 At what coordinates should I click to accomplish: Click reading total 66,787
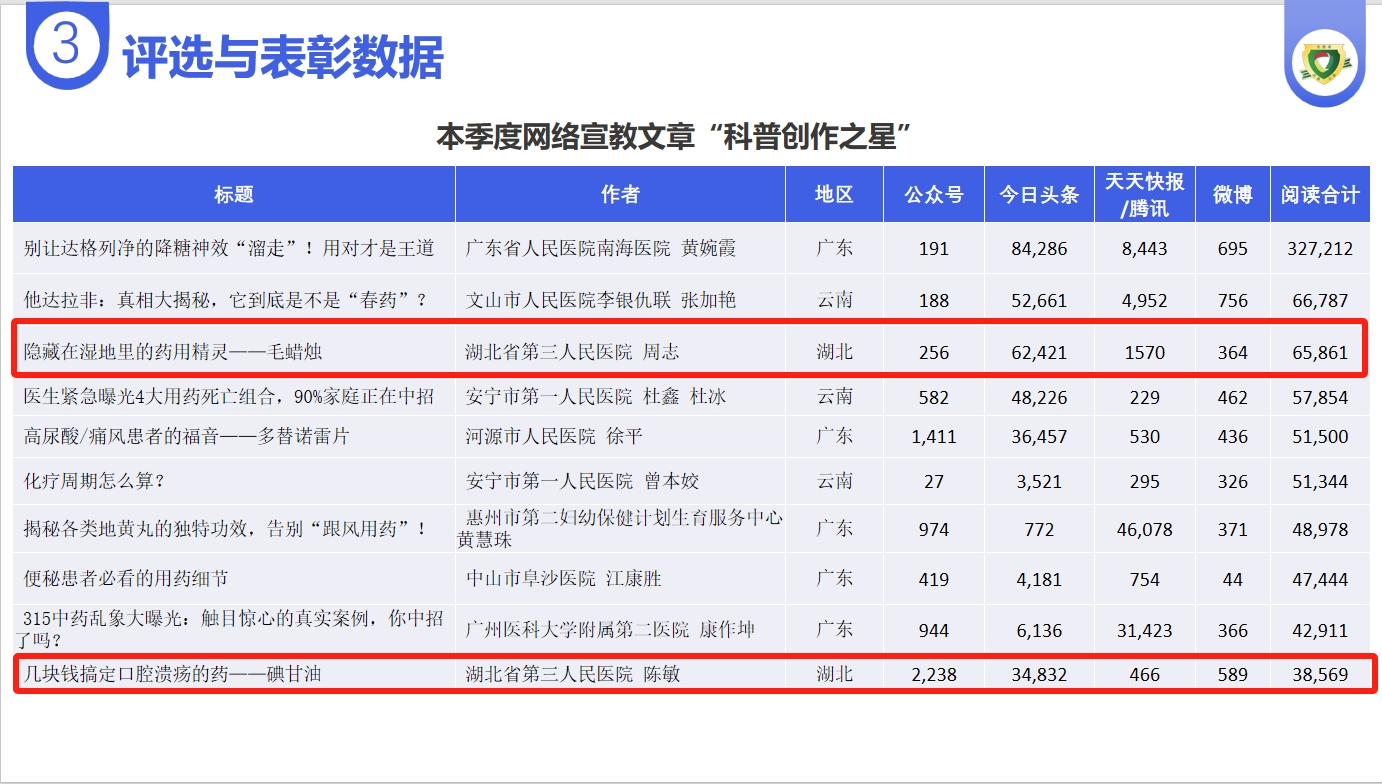click(1320, 300)
